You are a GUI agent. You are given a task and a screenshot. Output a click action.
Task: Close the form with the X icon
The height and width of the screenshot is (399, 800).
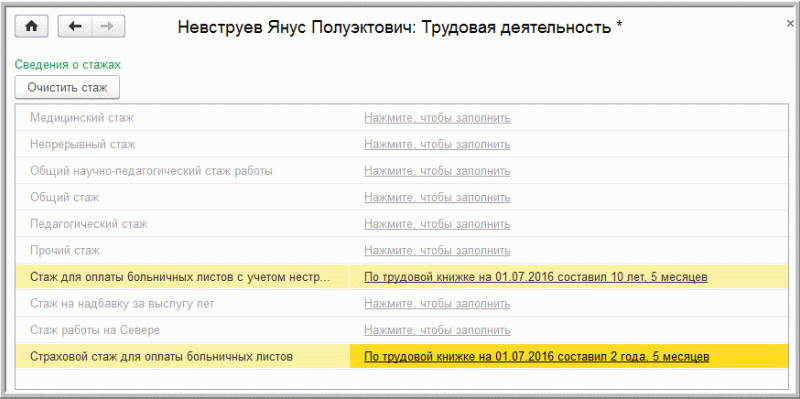790,23
